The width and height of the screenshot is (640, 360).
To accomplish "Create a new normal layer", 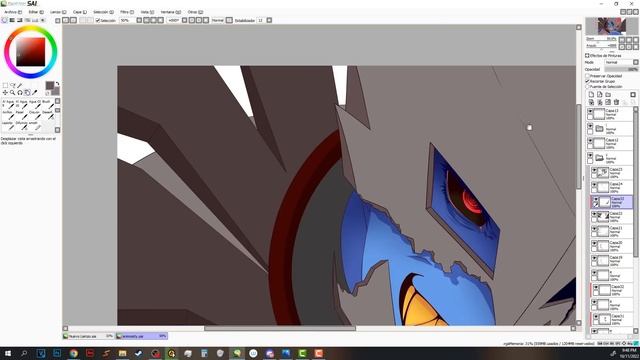I will (591, 95).
